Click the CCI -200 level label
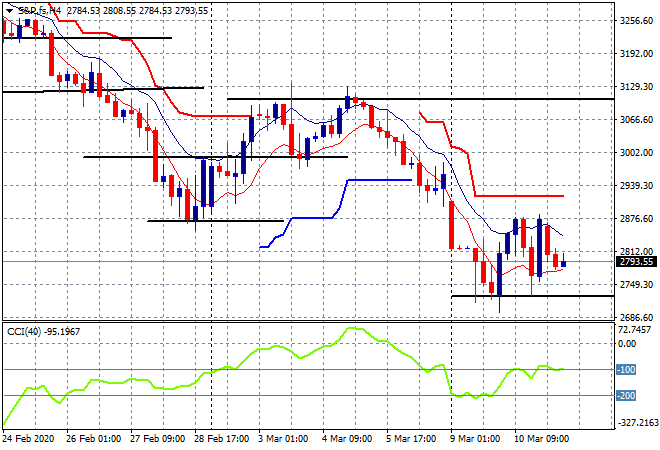Image resolution: width=660 pixels, height=450 pixels. tap(626, 396)
